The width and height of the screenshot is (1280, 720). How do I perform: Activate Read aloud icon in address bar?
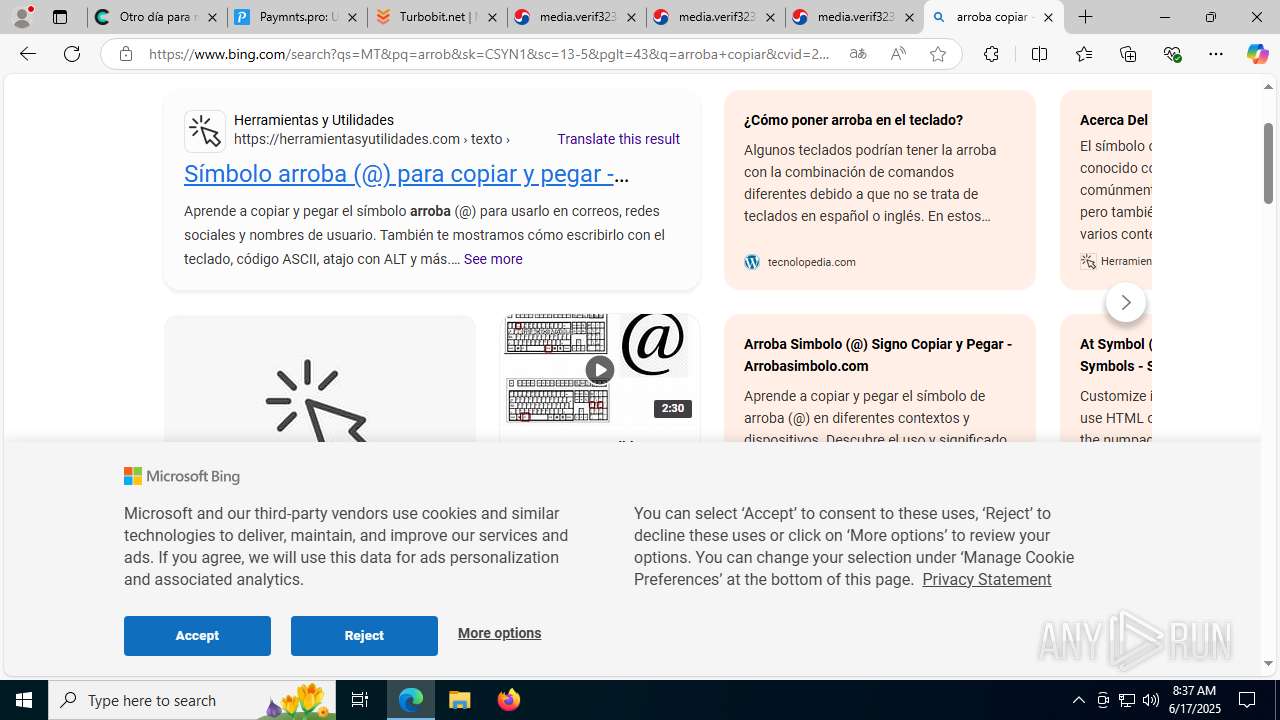[898, 54]
